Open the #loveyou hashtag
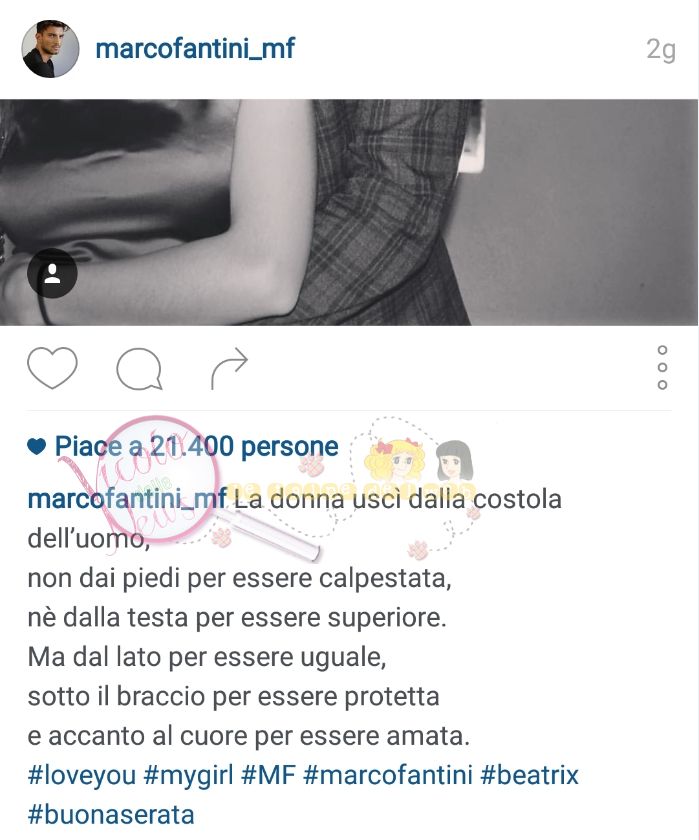The width and height of the screenshot is (699, 840). [81, 775]
